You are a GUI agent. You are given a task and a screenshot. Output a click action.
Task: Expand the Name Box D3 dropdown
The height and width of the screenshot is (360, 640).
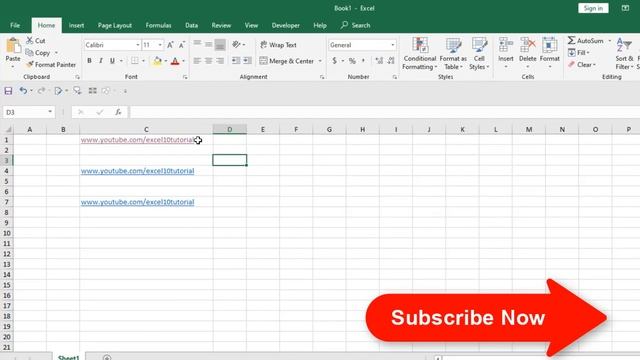[x=50, y=112]
